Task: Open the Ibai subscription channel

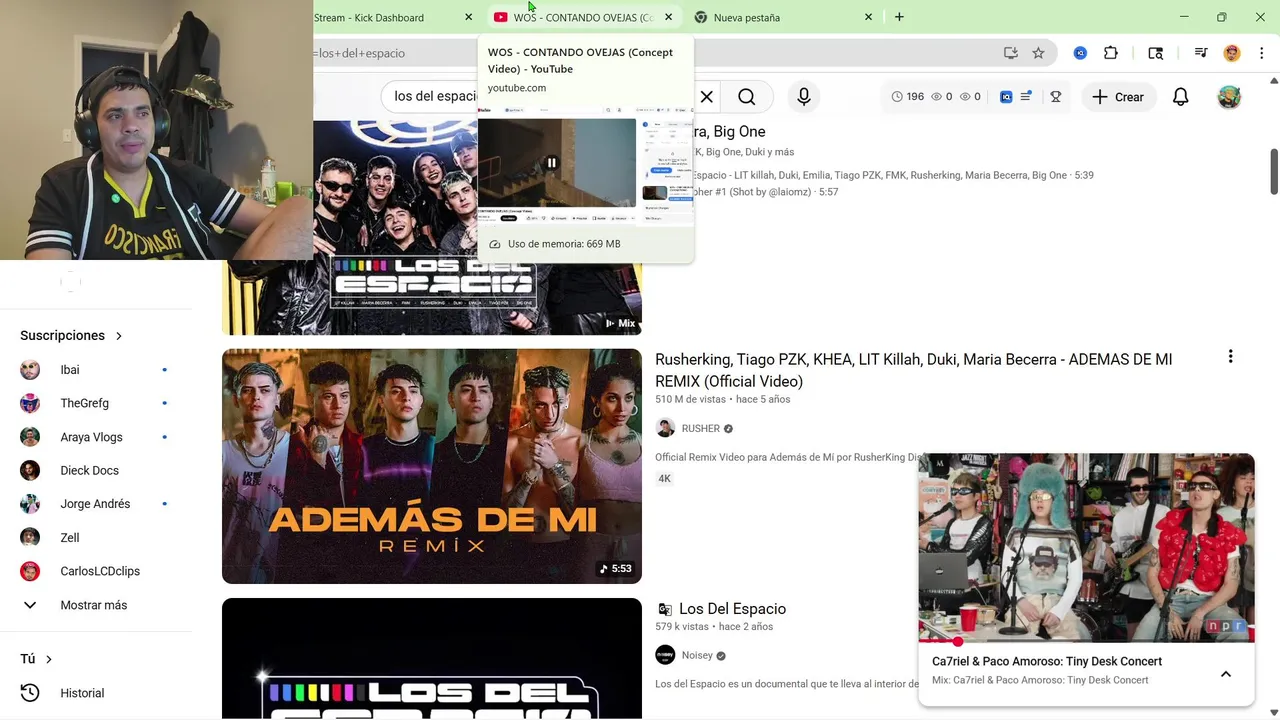Action: [x=96, y=370]
